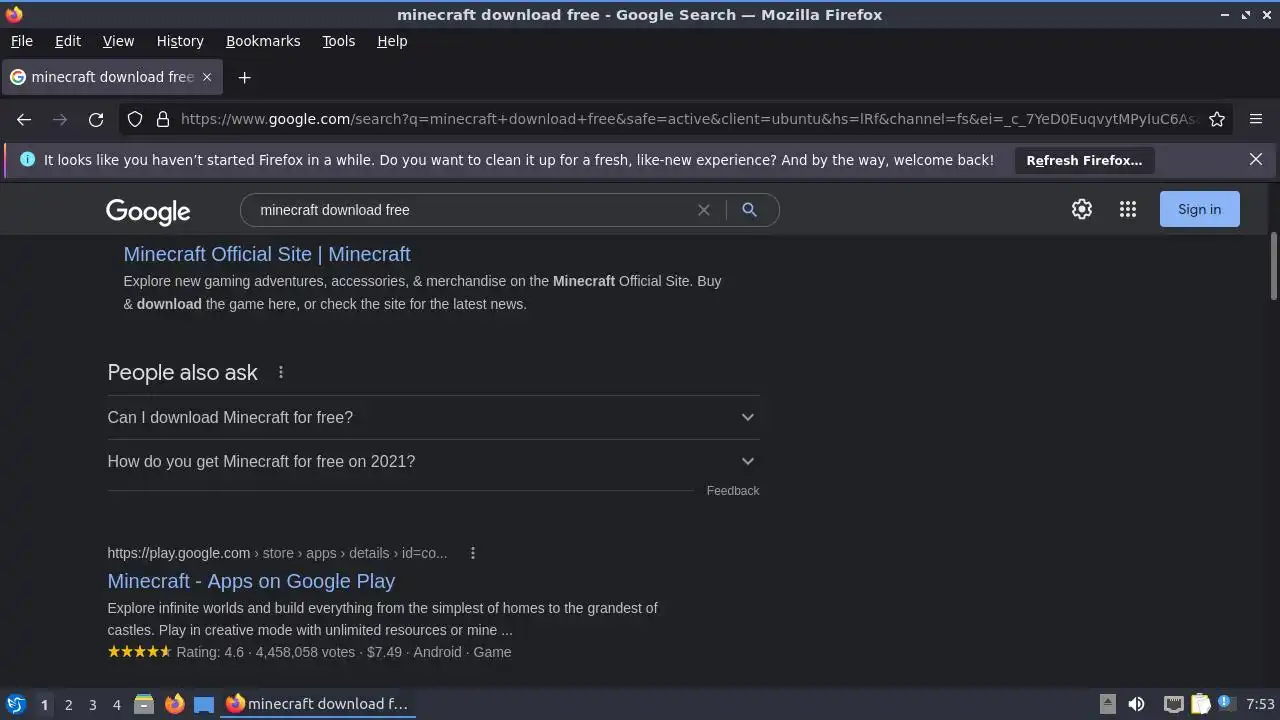
Task: Open the Help menu
Action: (x=392, y=41)
